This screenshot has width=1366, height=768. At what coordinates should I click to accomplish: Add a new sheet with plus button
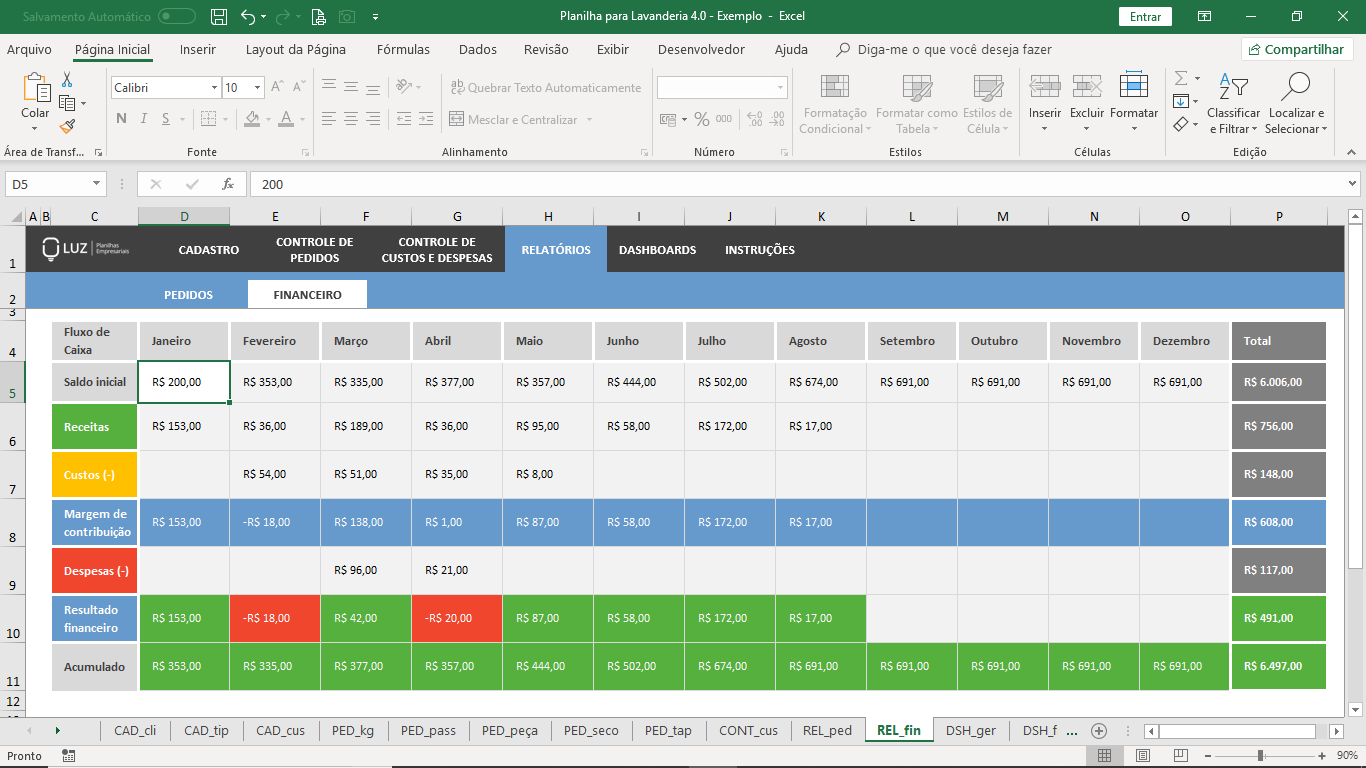(x=1099, y=730)
